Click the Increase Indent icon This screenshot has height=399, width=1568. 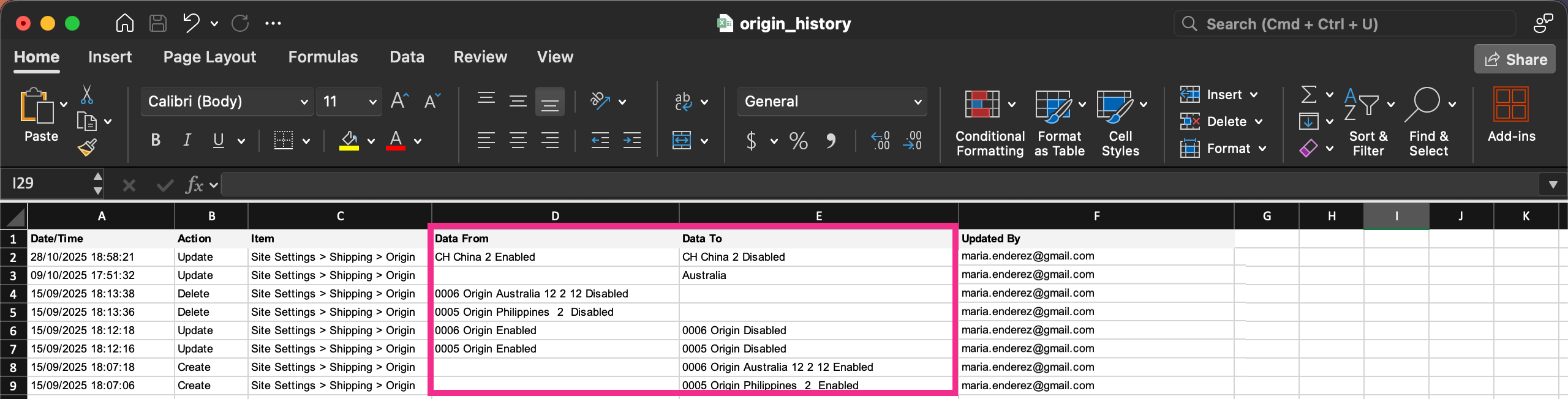631,141
